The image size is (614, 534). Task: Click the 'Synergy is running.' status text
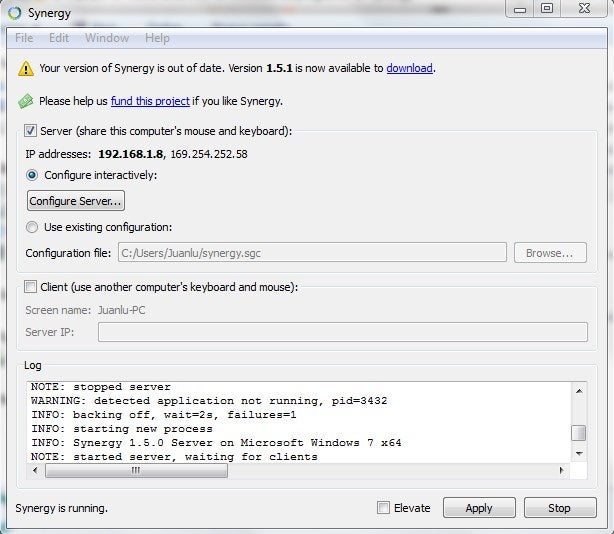pyautogui.click(x=61, y=508)
